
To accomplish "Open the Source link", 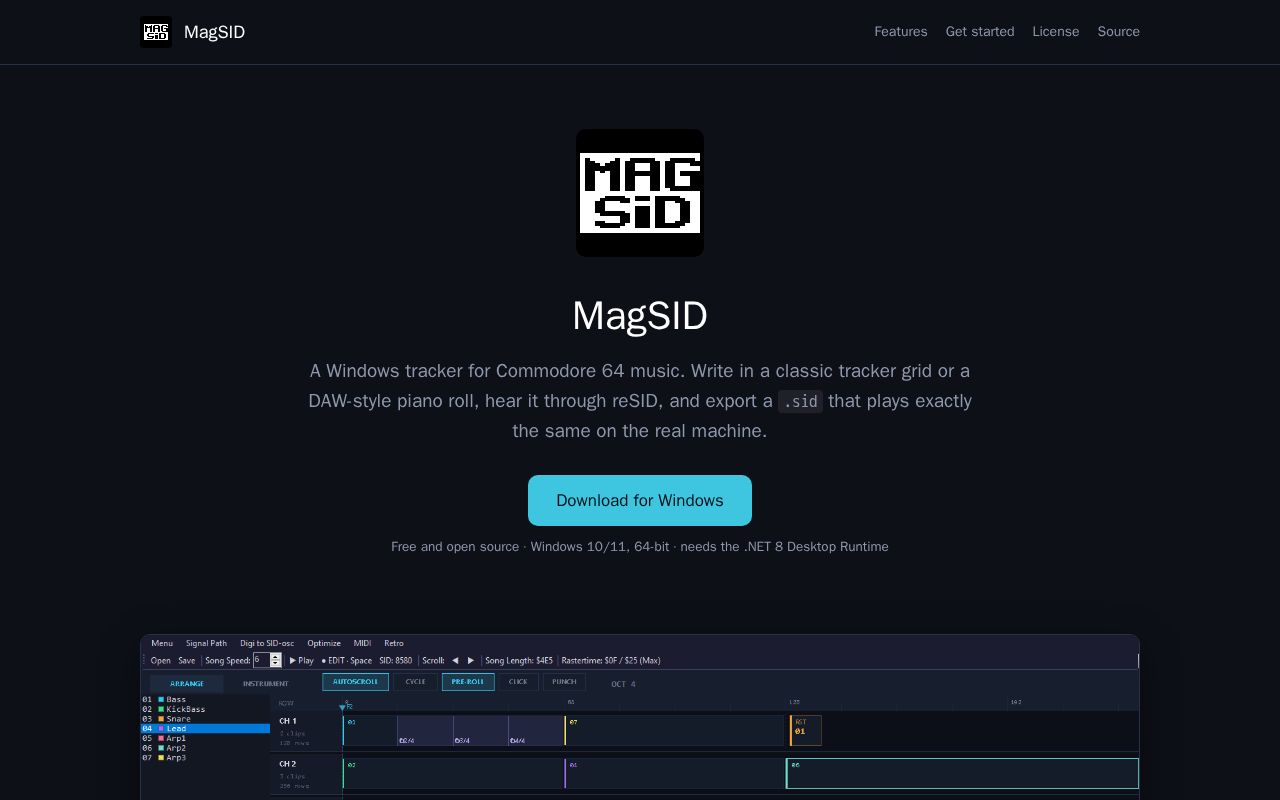I will [x=1119, y=32].
